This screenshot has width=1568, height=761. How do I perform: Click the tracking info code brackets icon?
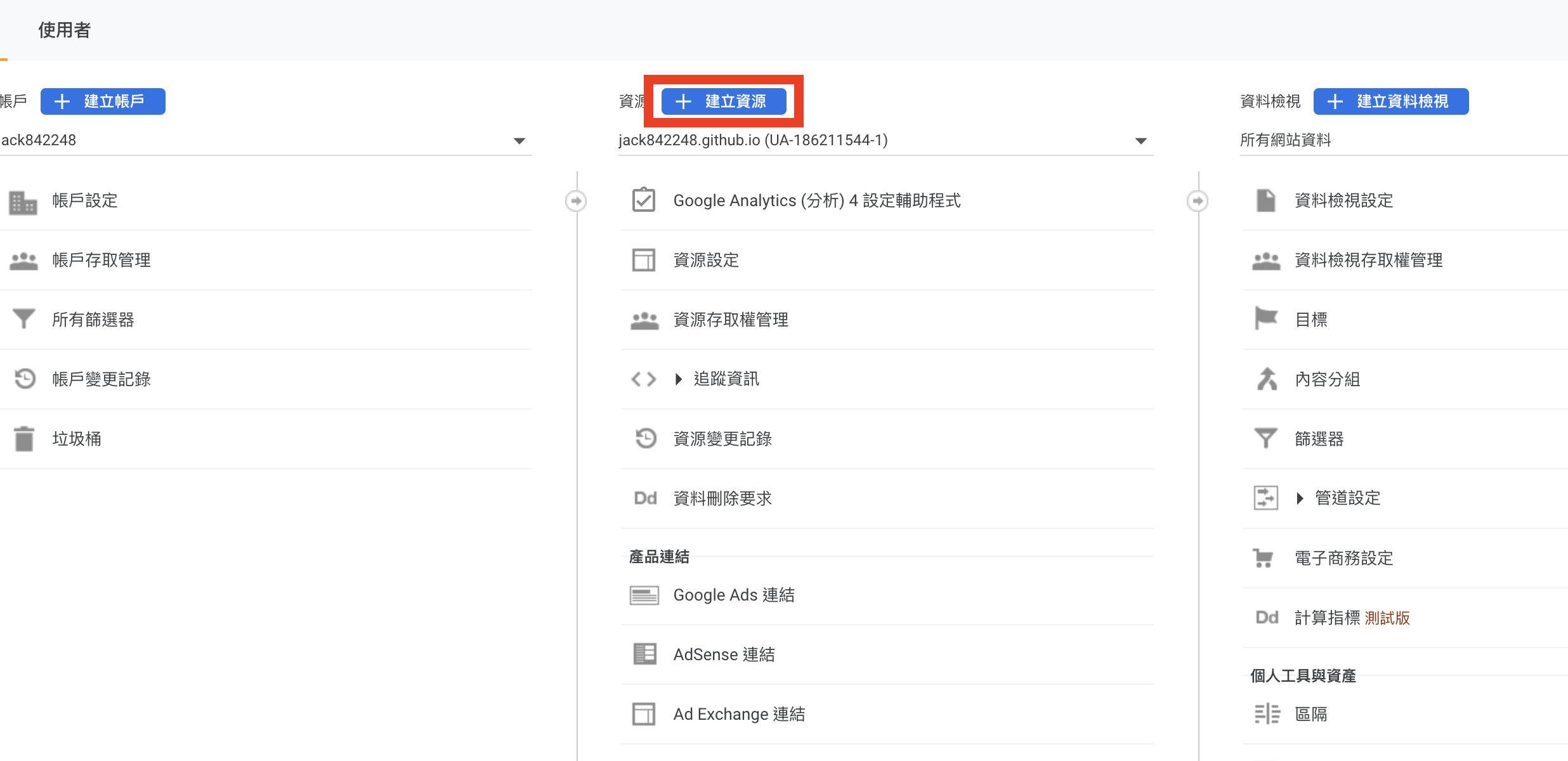pyautogui.click(x=644, y=379)
